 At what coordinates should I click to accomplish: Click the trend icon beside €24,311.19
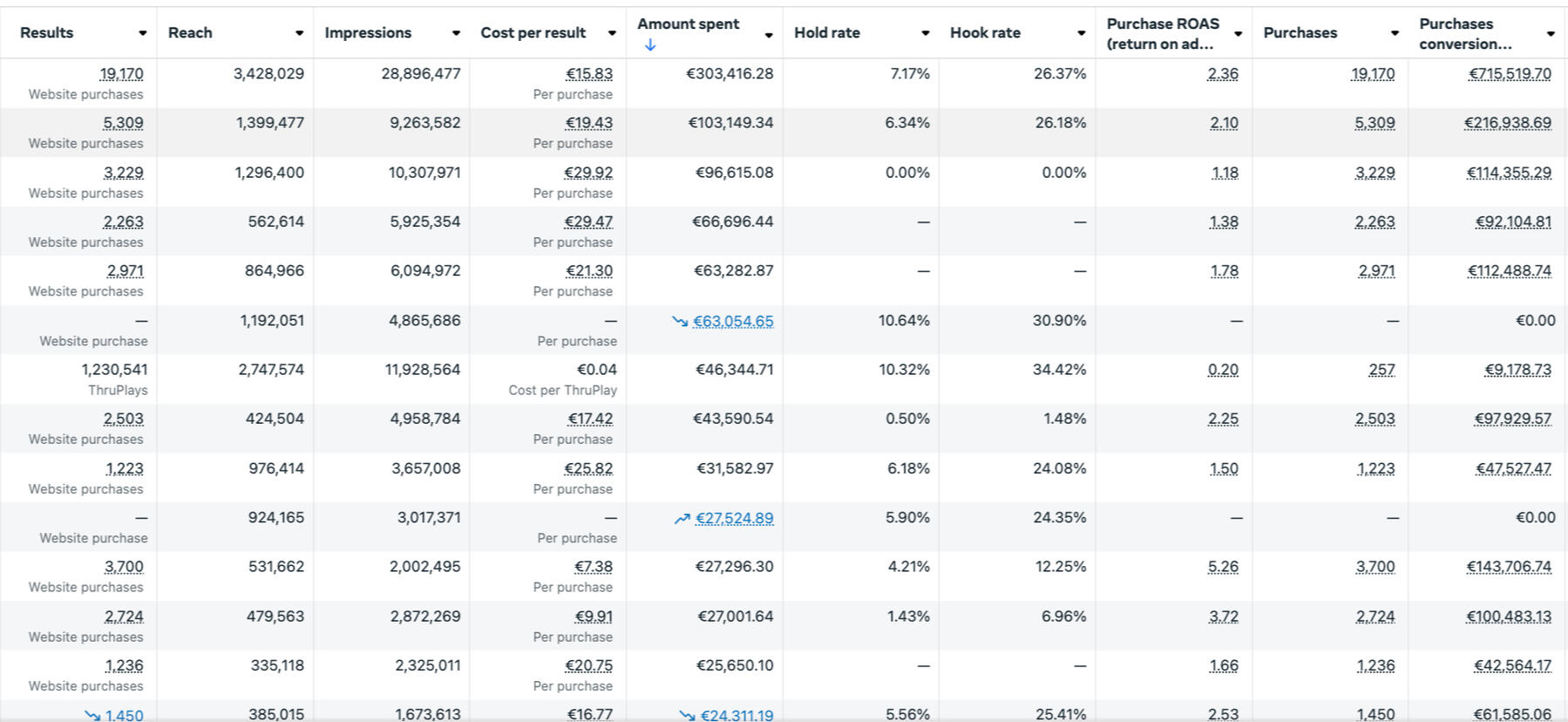click(x=687, y=715)
